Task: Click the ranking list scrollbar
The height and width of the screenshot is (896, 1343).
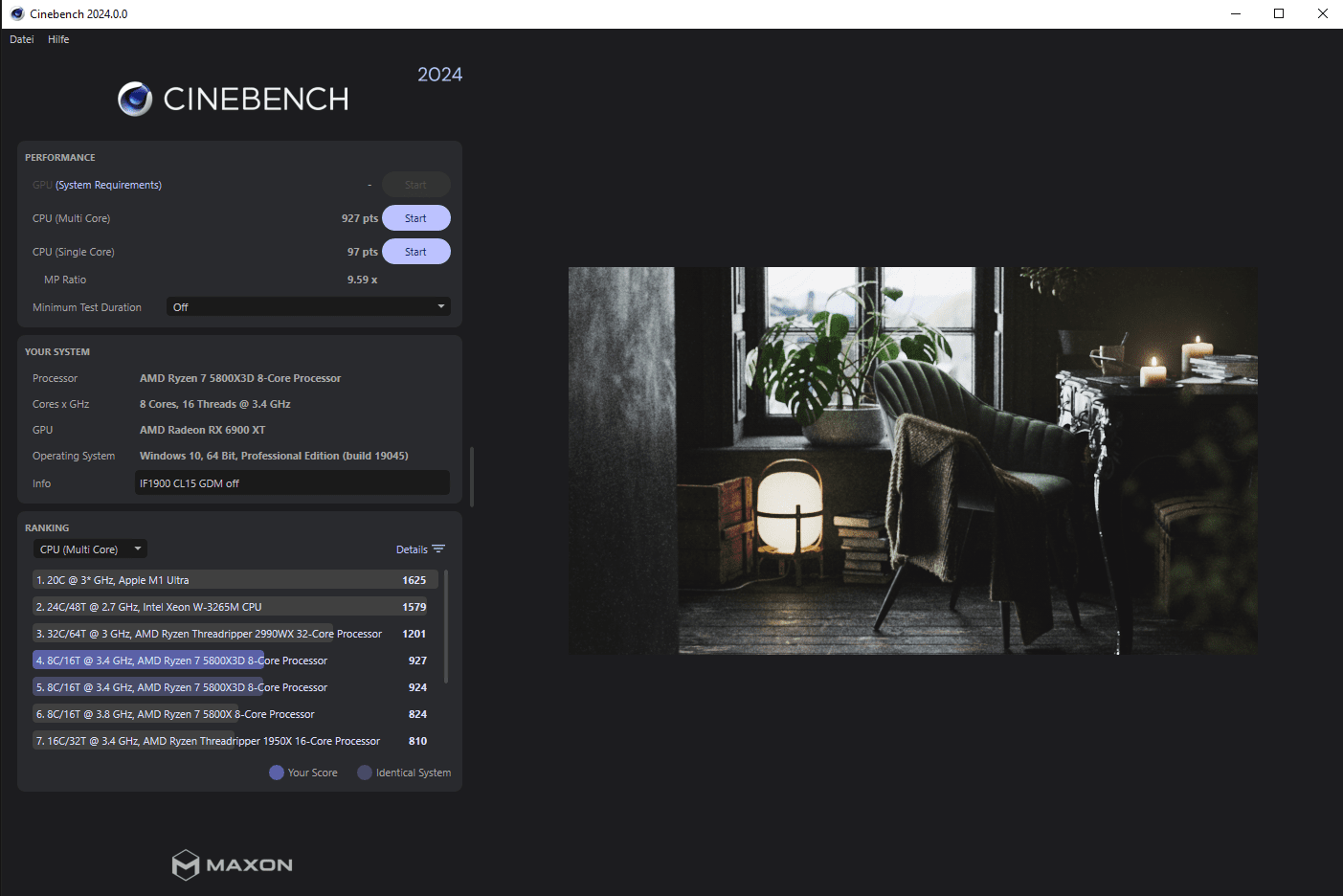Action: point(446,626)
